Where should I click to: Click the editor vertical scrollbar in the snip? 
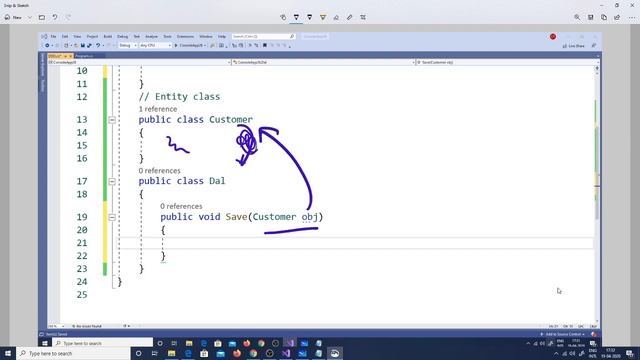click(x=597, y=192)
